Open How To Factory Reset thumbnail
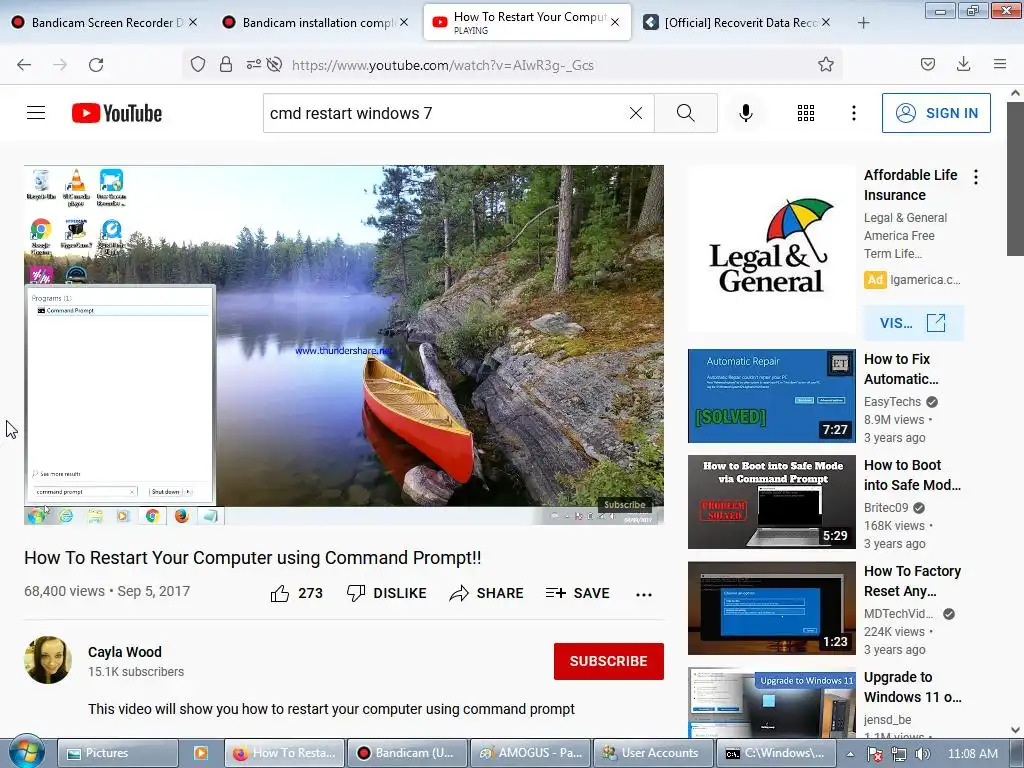This screenshot has width=1024, height=768. tap(771, 608)
